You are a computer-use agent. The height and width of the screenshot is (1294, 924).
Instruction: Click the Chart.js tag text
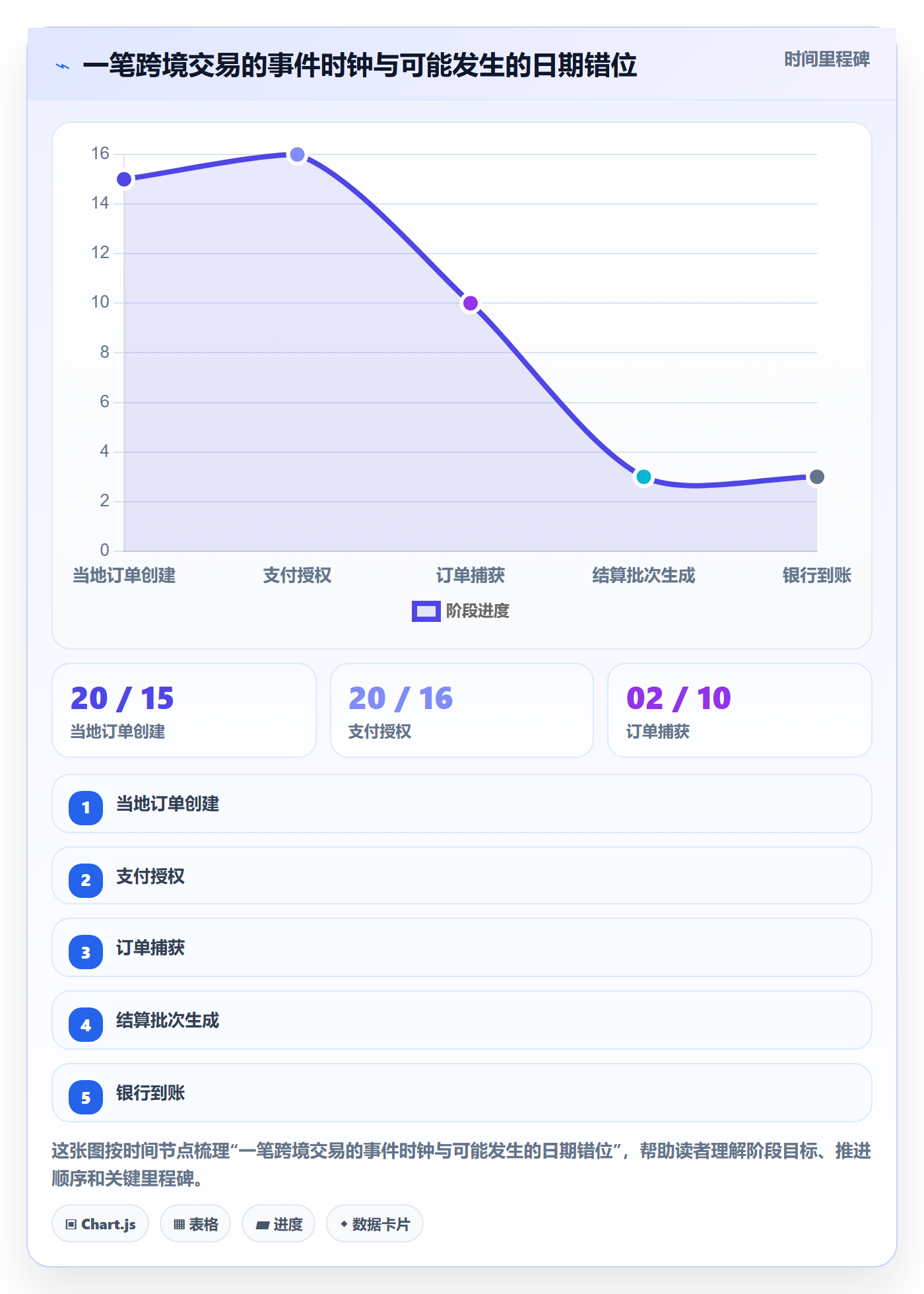(108, 1225)
